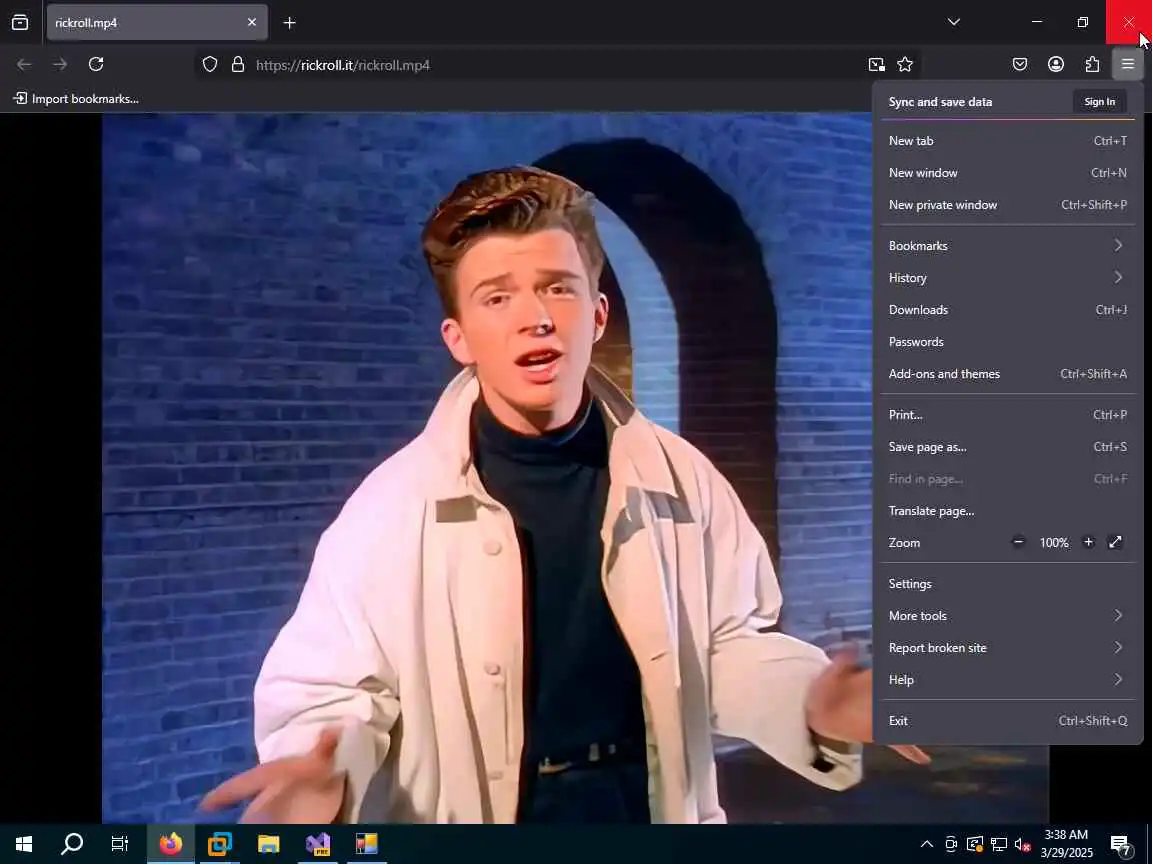Choose Translate page...

[1007, 511]
